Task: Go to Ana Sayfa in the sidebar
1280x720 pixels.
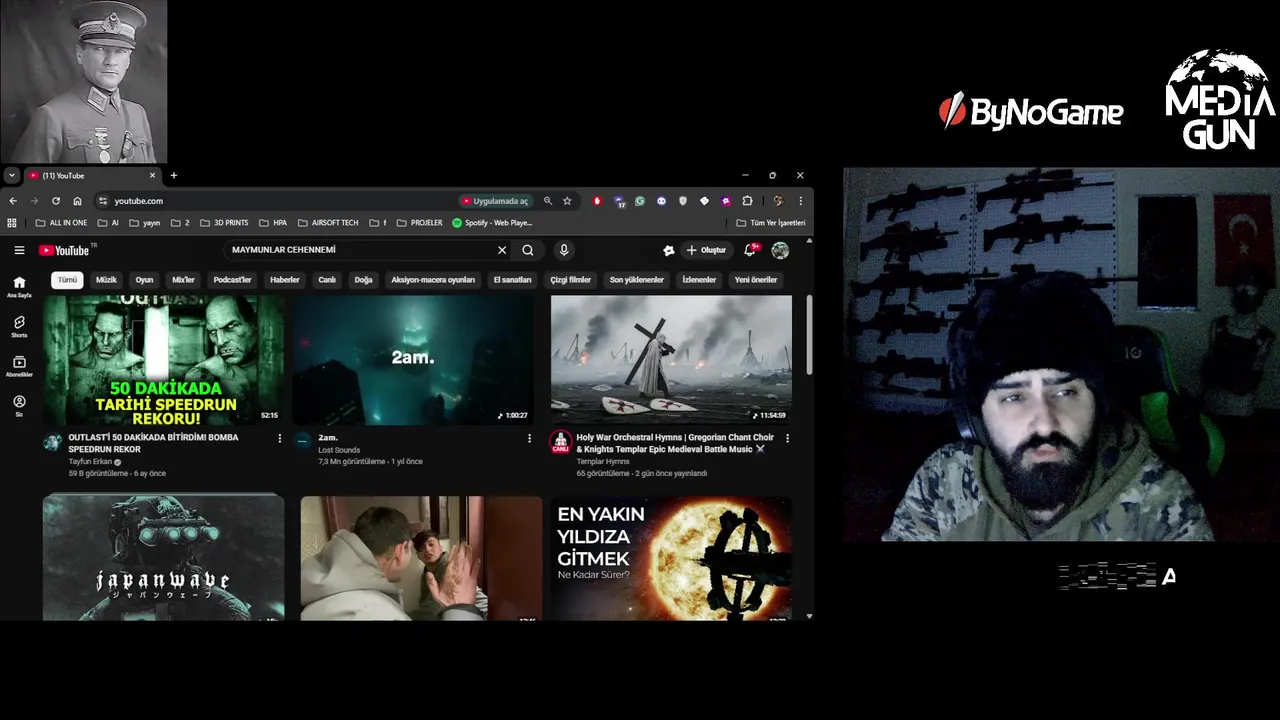Action: [x=19, y=287]
